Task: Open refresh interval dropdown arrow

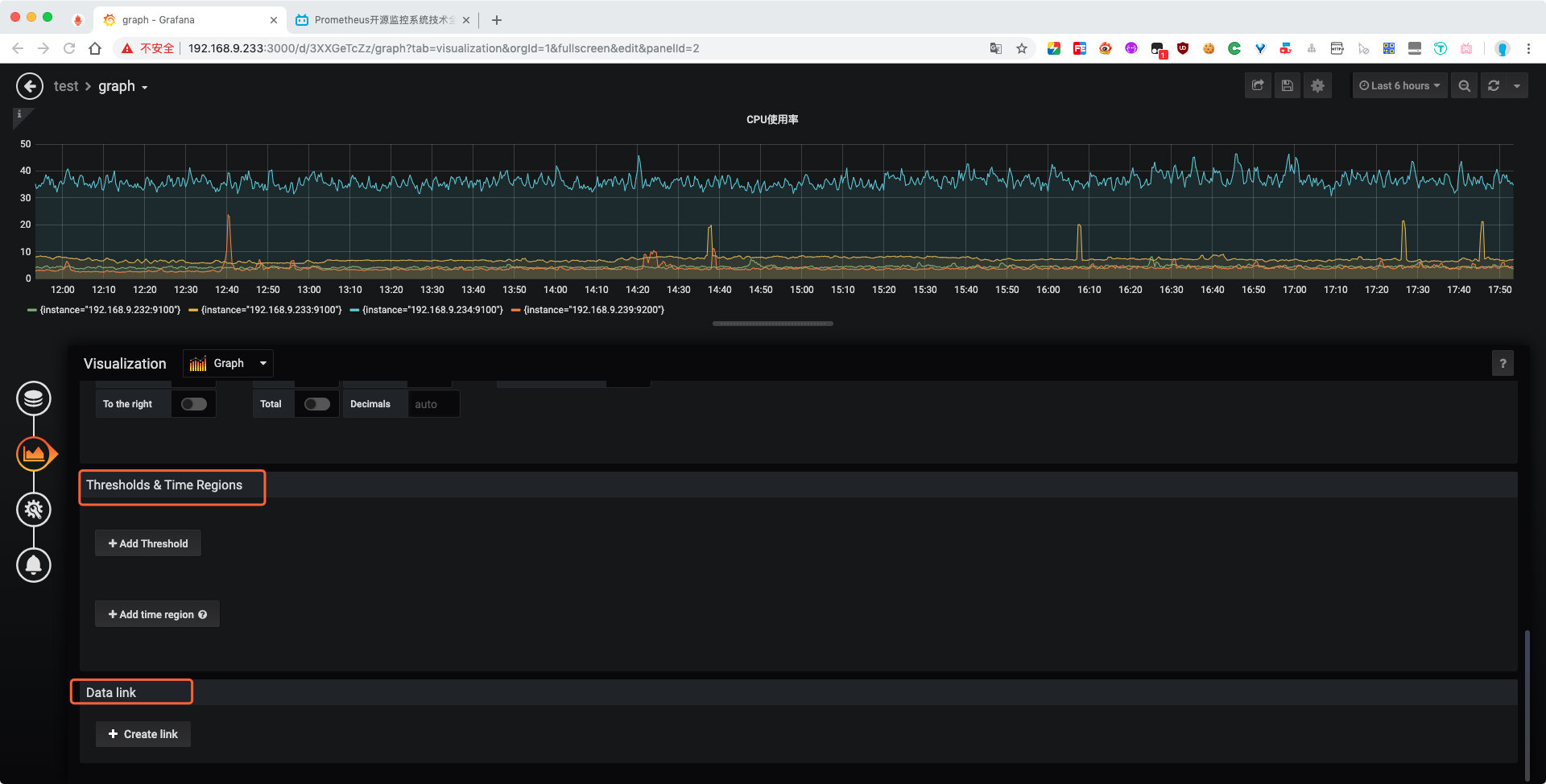Action: (1517, 85)
